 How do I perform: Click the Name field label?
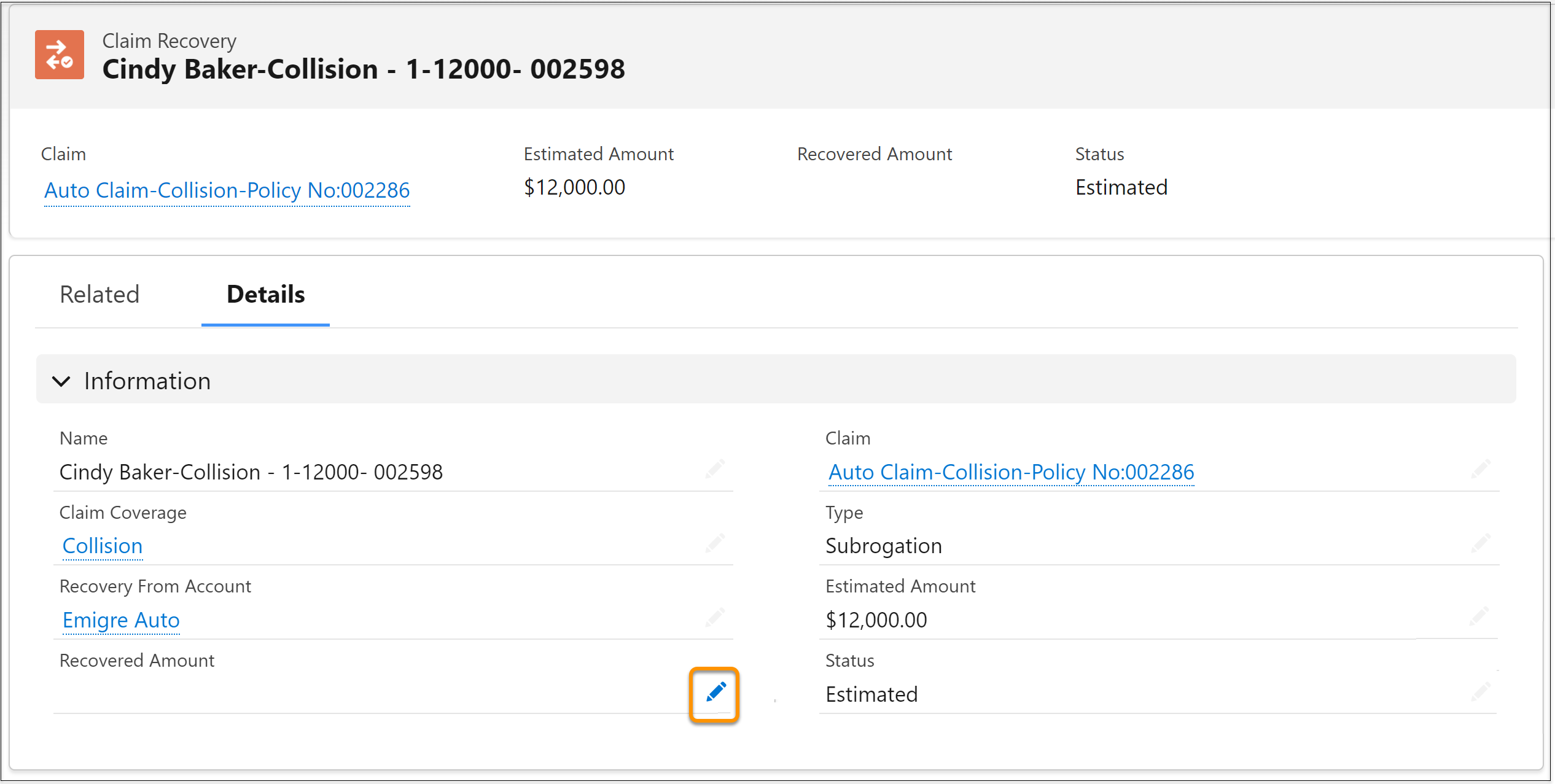coord(84,438)
